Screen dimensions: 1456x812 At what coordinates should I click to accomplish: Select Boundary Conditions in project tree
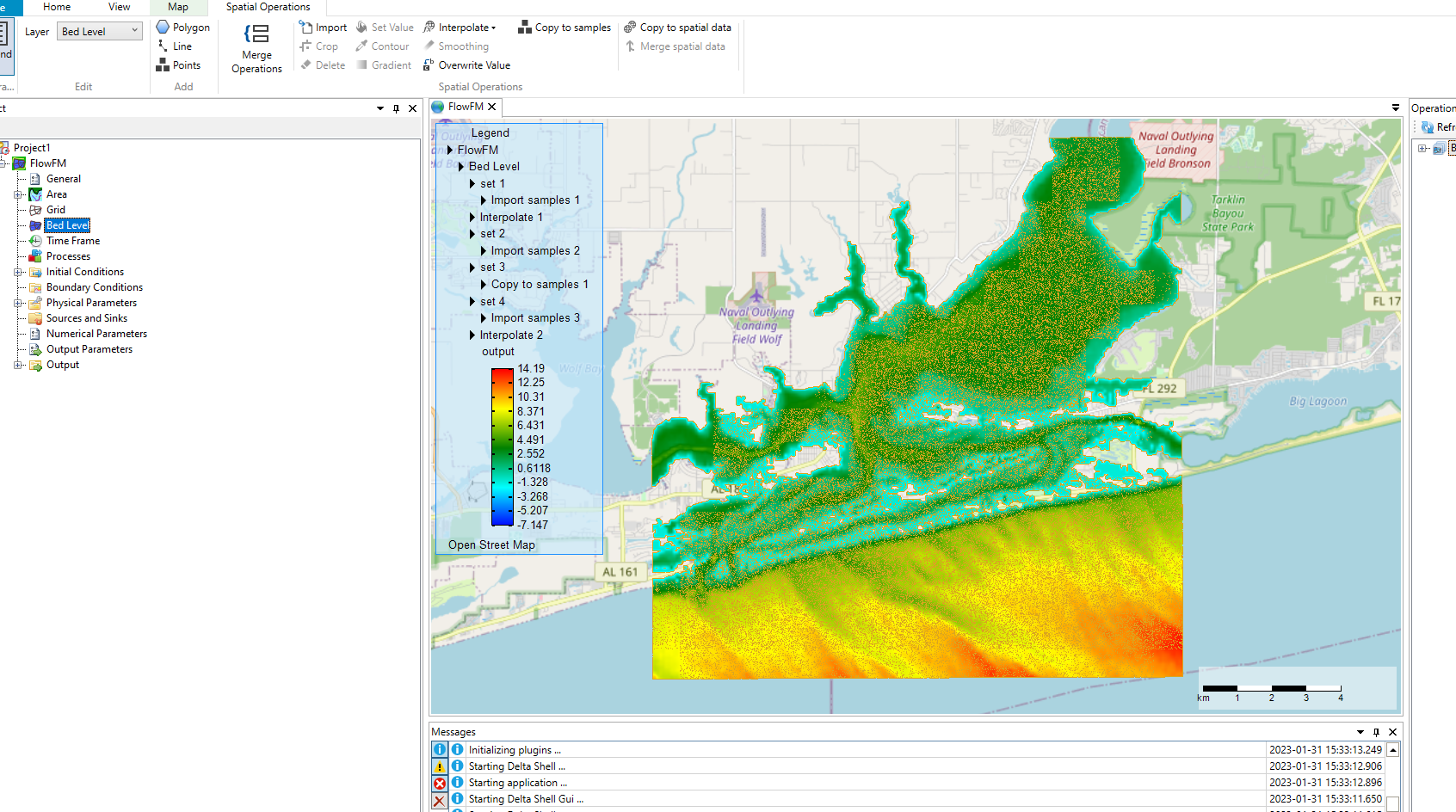coord(94,287)
